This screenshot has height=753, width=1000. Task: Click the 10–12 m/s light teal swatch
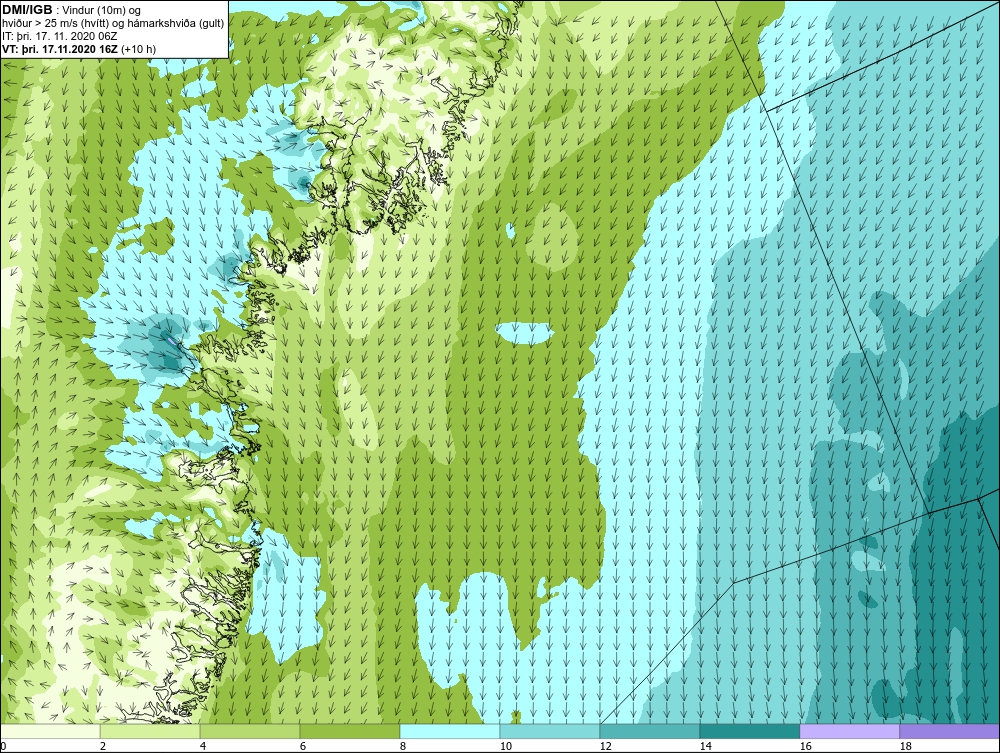pos(550,731)
